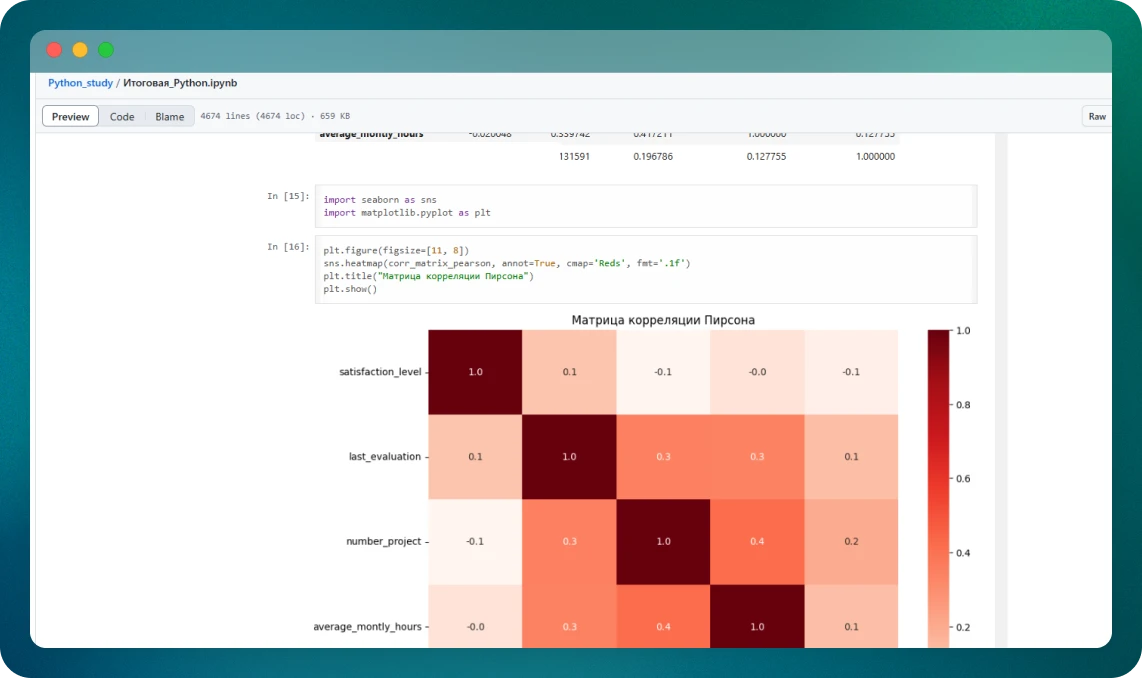Maximize the window with the green button

(106, 50)
